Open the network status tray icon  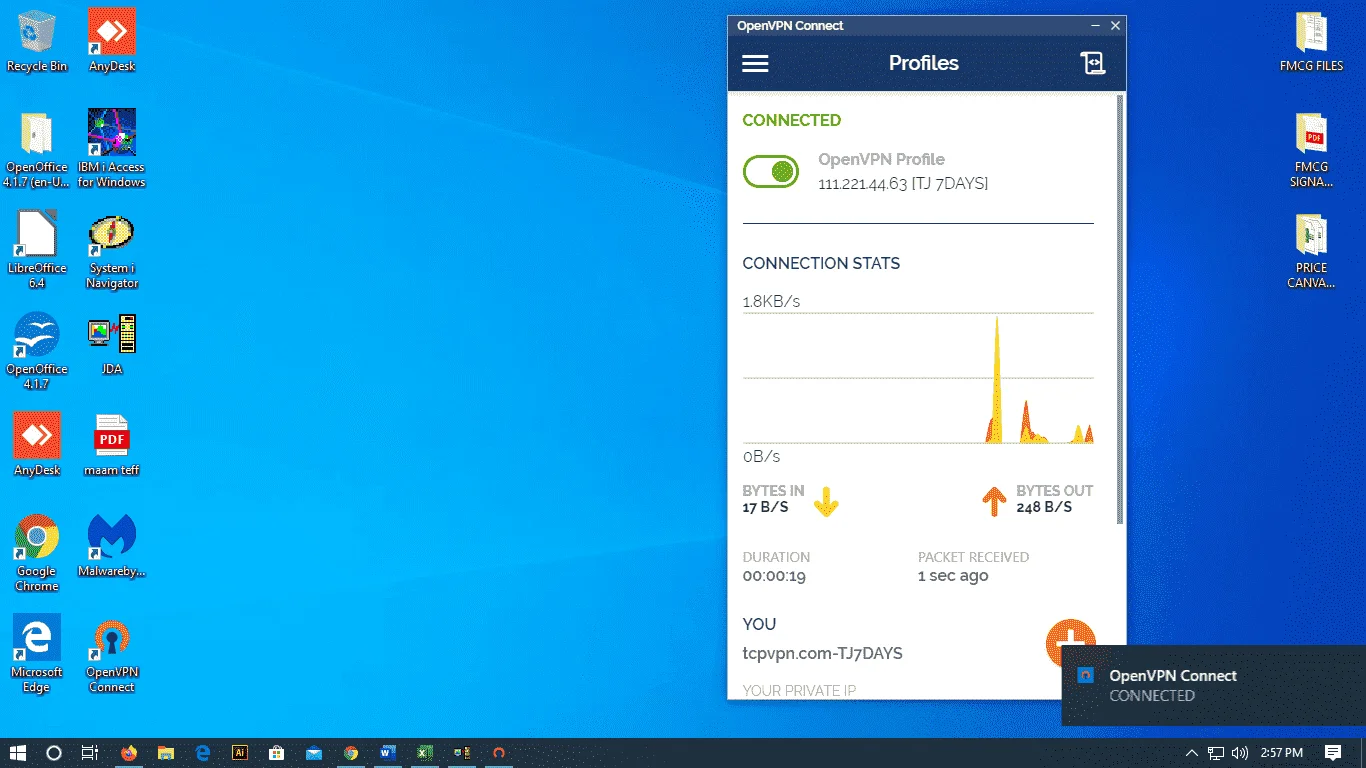tap(1216, 753)
